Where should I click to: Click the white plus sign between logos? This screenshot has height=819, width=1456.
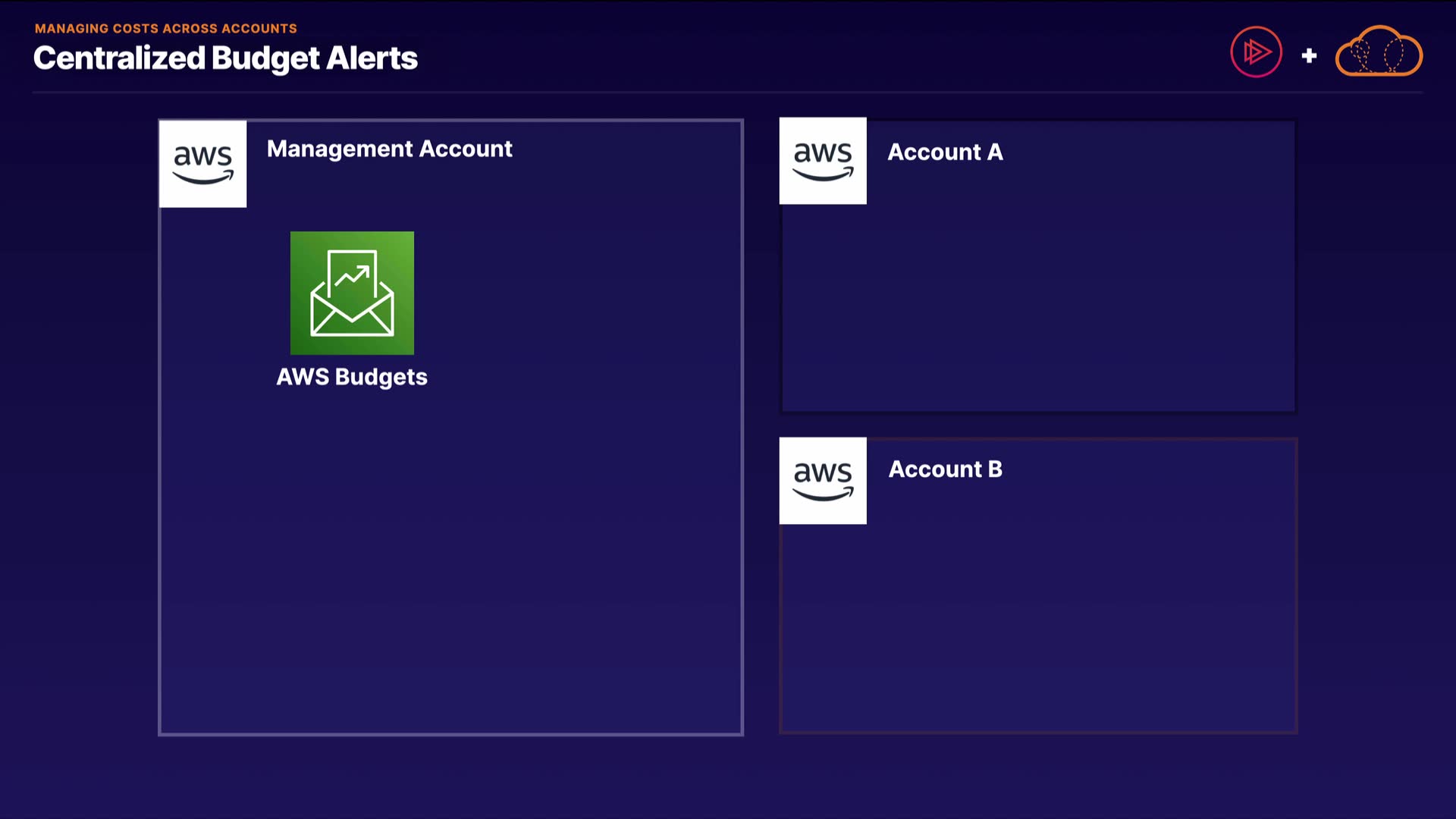[x=1309, y=55]
